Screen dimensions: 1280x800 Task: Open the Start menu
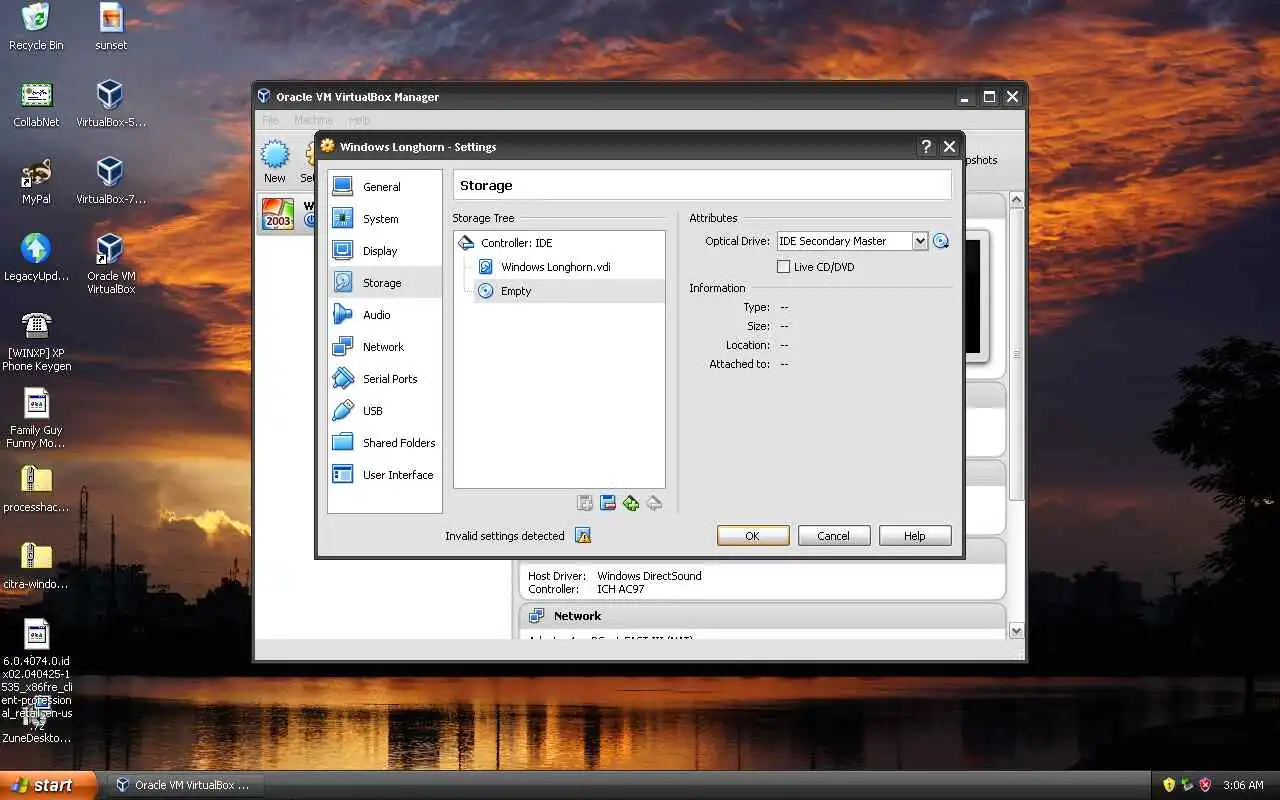pyautogui.click(x=48, y=785)
